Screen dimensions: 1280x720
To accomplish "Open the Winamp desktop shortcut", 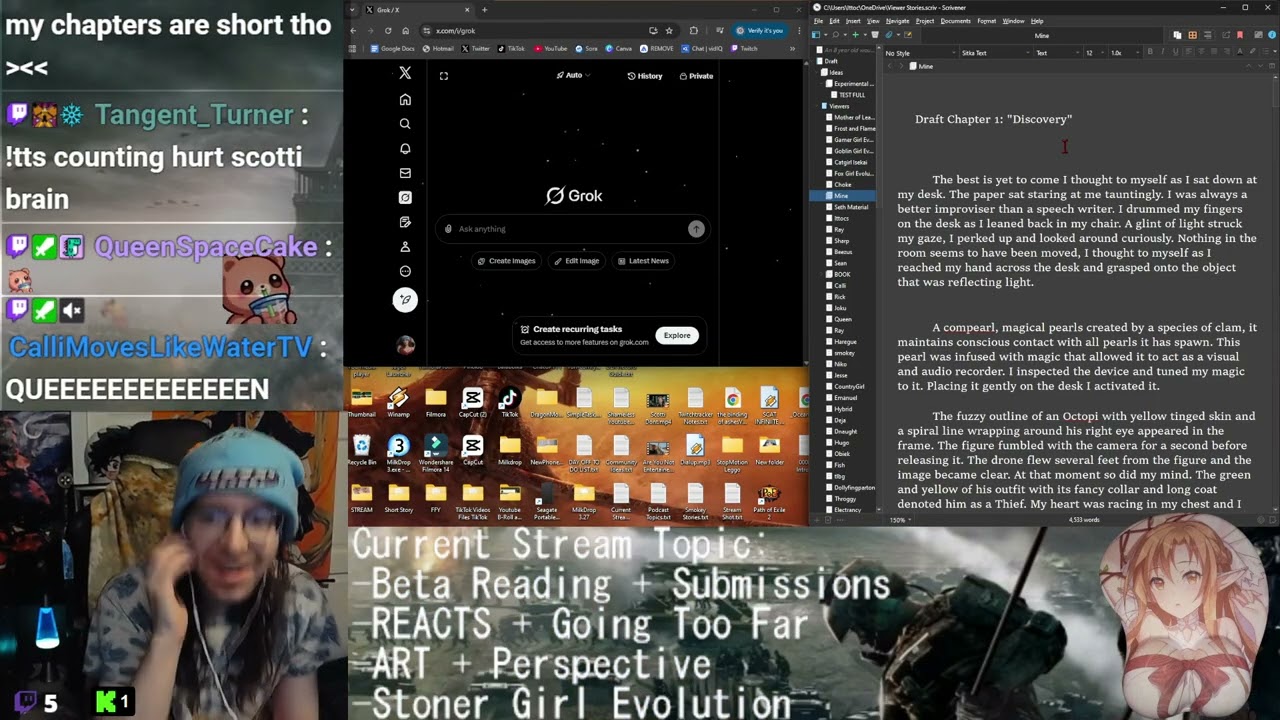I will point(398,402).
